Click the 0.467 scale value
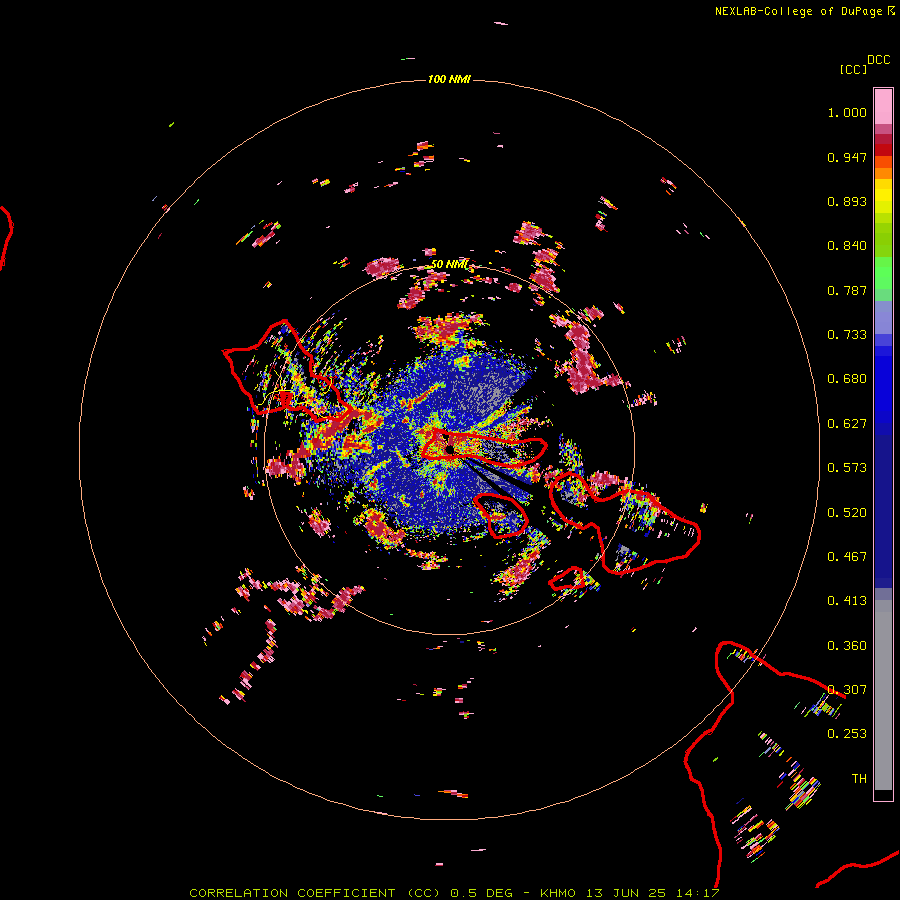 847,557
